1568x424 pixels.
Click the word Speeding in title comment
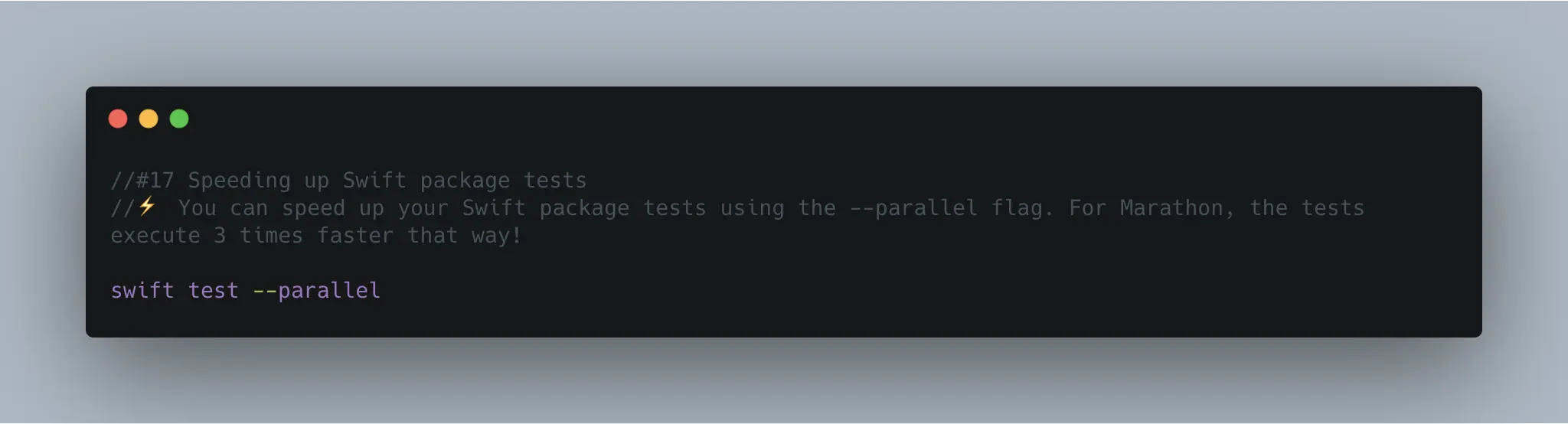(x=240, y=181)
